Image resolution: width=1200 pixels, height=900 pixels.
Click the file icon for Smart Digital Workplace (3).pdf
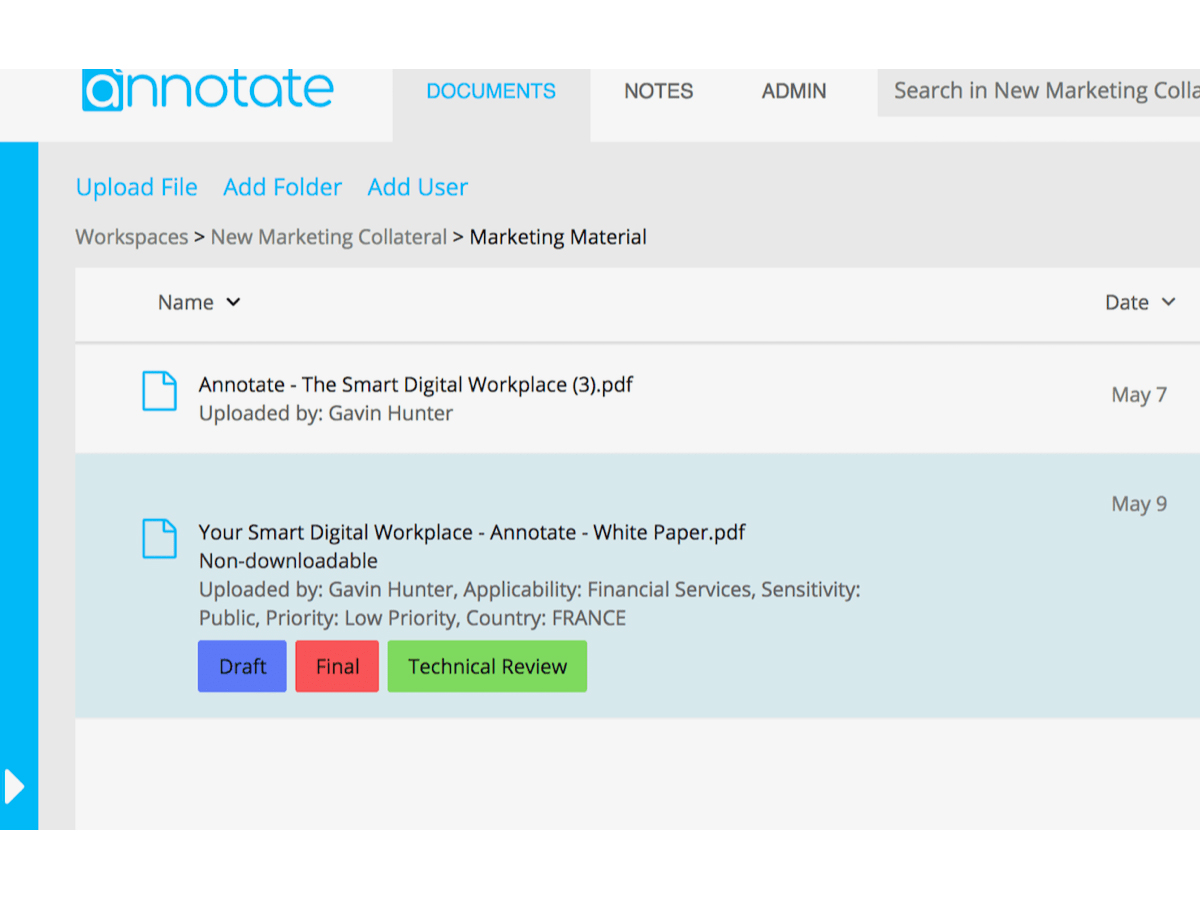click(x=159, y=391)
